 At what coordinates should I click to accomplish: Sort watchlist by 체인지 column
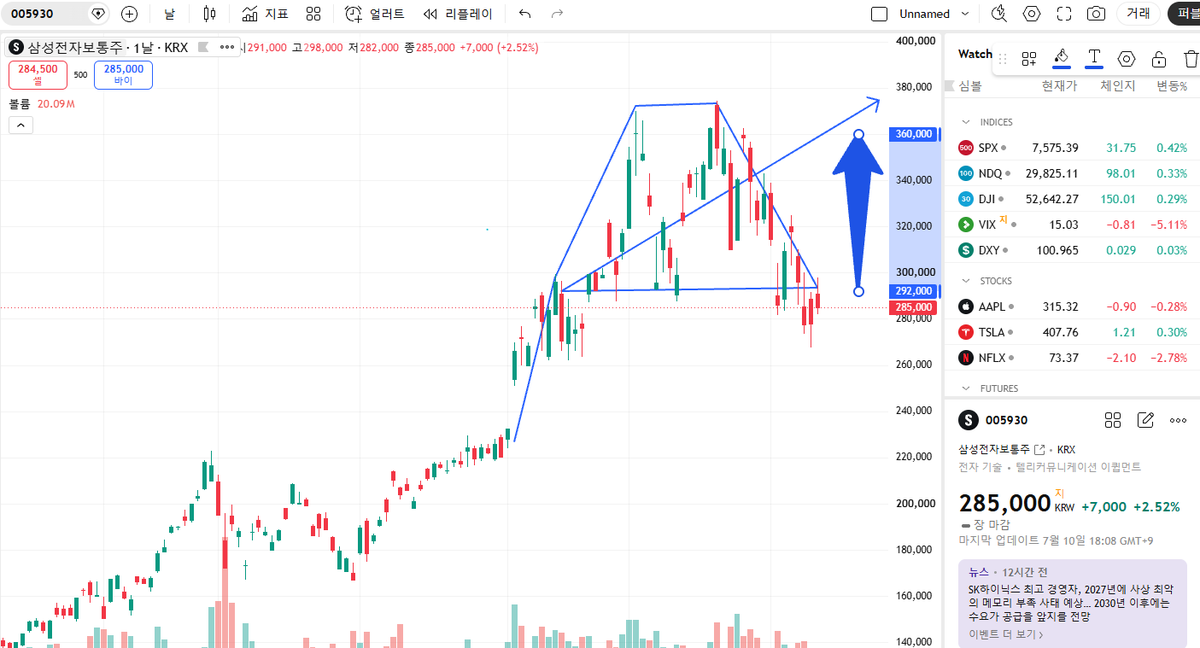coord(1117,86)
